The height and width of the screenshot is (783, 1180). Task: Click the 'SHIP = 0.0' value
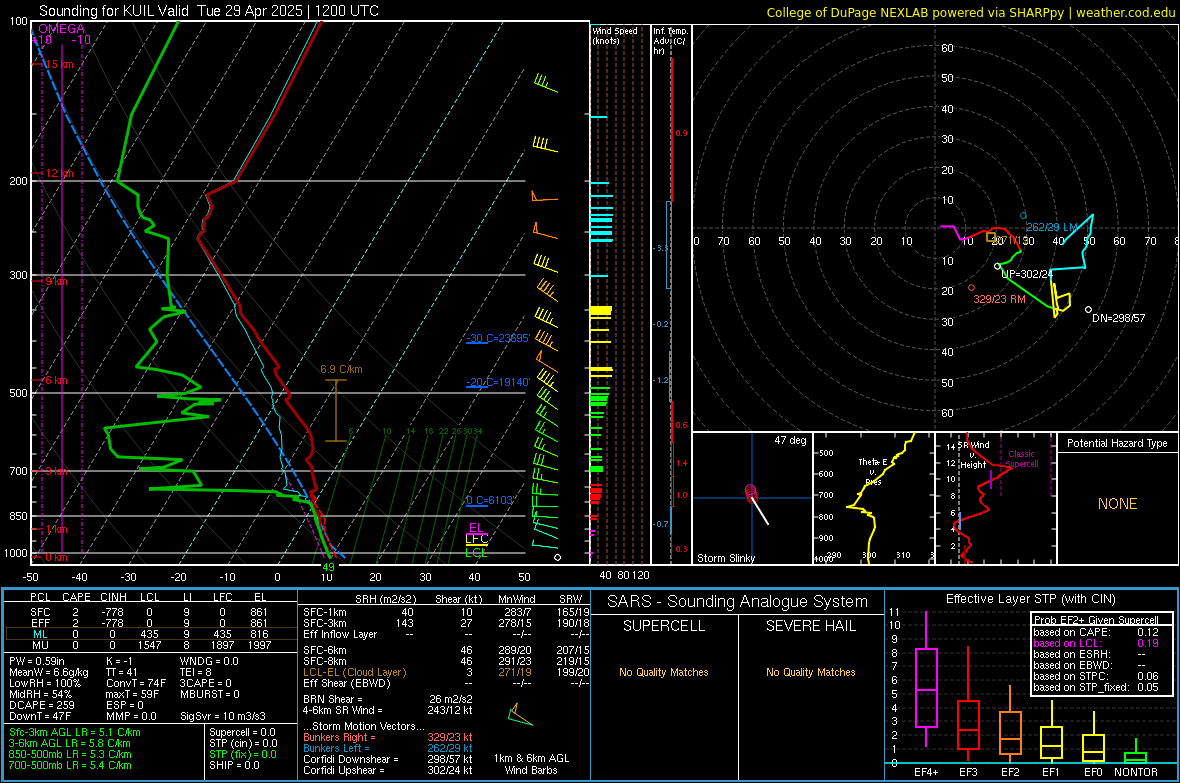click(x=234, y=765)
